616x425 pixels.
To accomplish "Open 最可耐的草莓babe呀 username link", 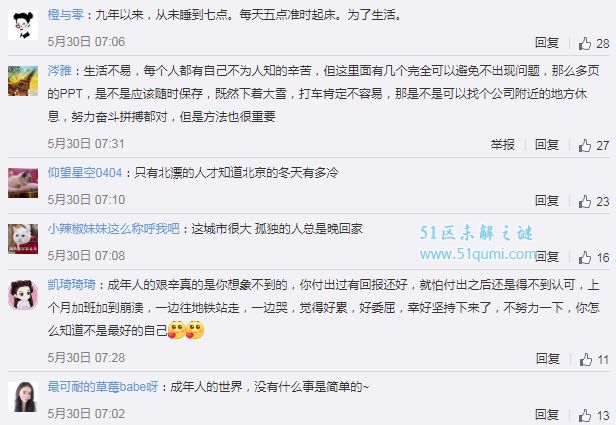I will (103, 387).
